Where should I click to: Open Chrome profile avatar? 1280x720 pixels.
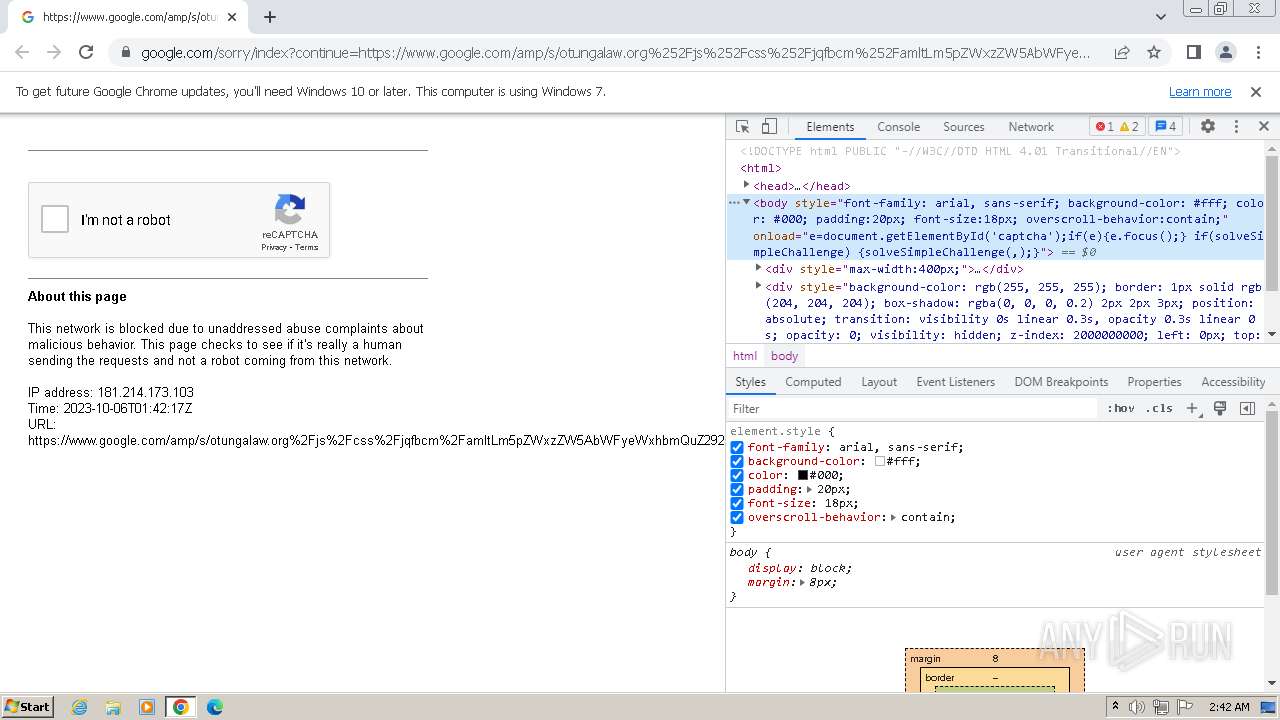click(1225, 53)
